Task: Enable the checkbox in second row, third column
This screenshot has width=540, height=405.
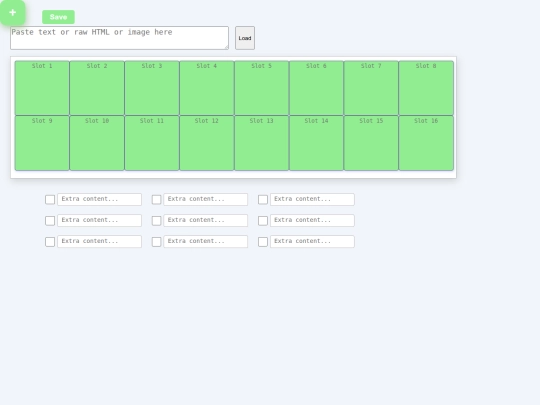Action: tap(263, 221)
